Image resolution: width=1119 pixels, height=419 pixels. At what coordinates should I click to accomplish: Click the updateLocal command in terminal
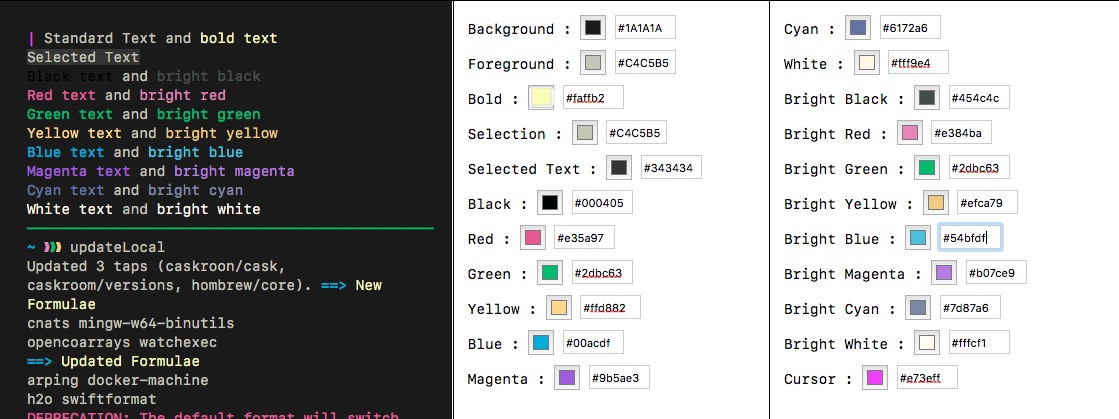point(117,247)
